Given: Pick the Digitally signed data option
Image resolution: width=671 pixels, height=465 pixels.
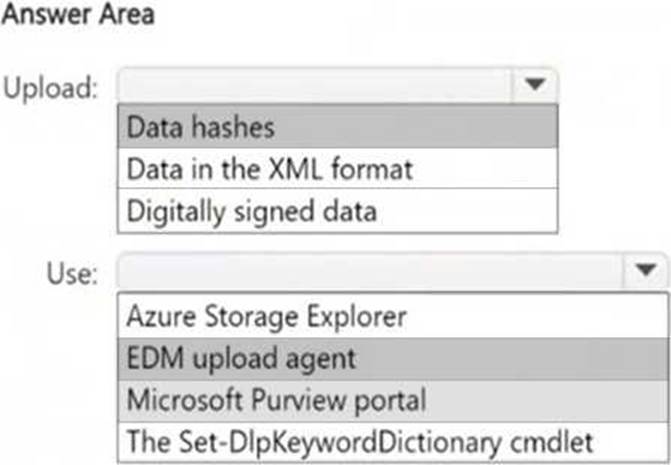Looking at the screenshot, I should (x=336, y=211).
